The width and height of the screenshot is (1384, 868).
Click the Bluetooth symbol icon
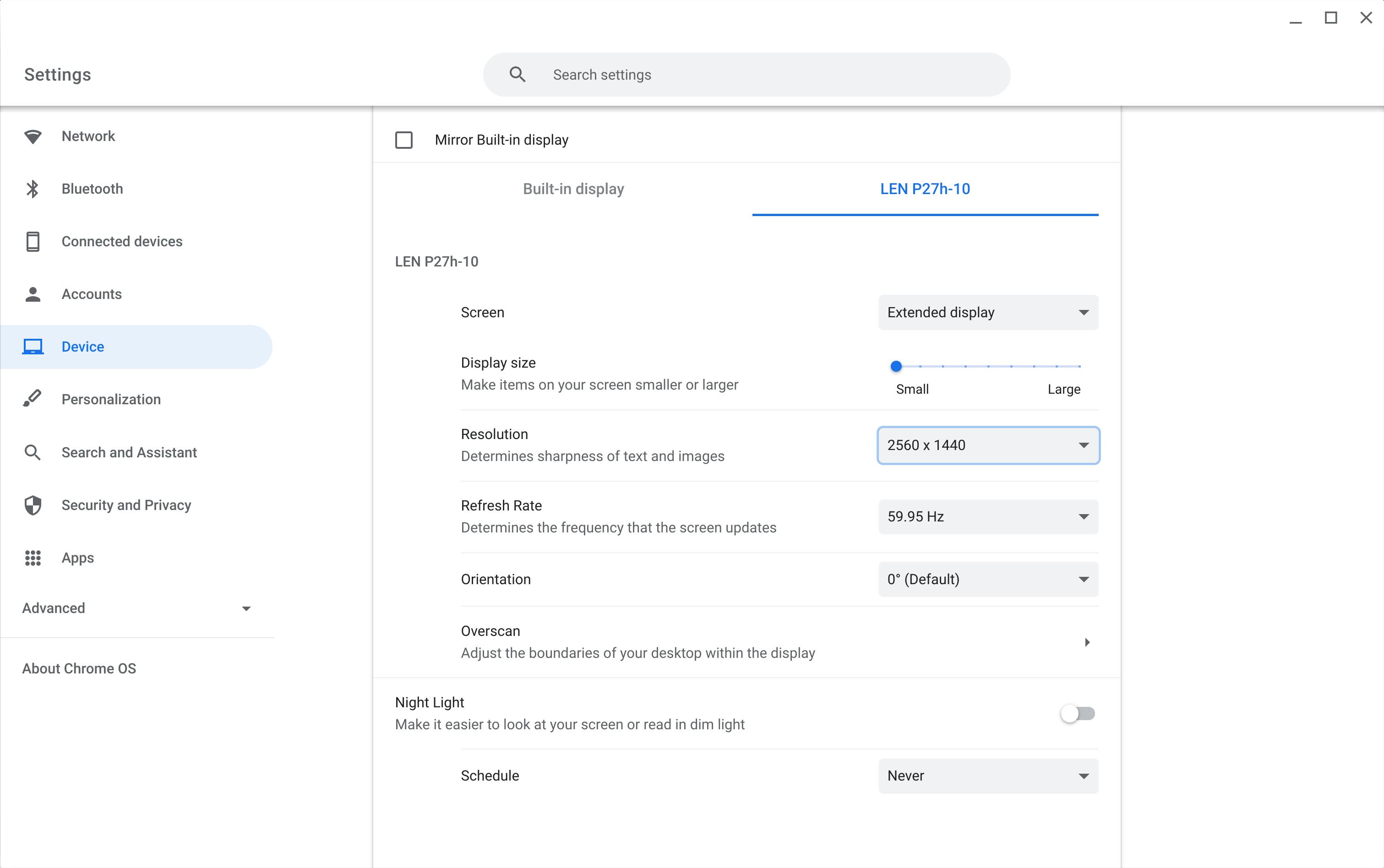[x=33, y=189]
